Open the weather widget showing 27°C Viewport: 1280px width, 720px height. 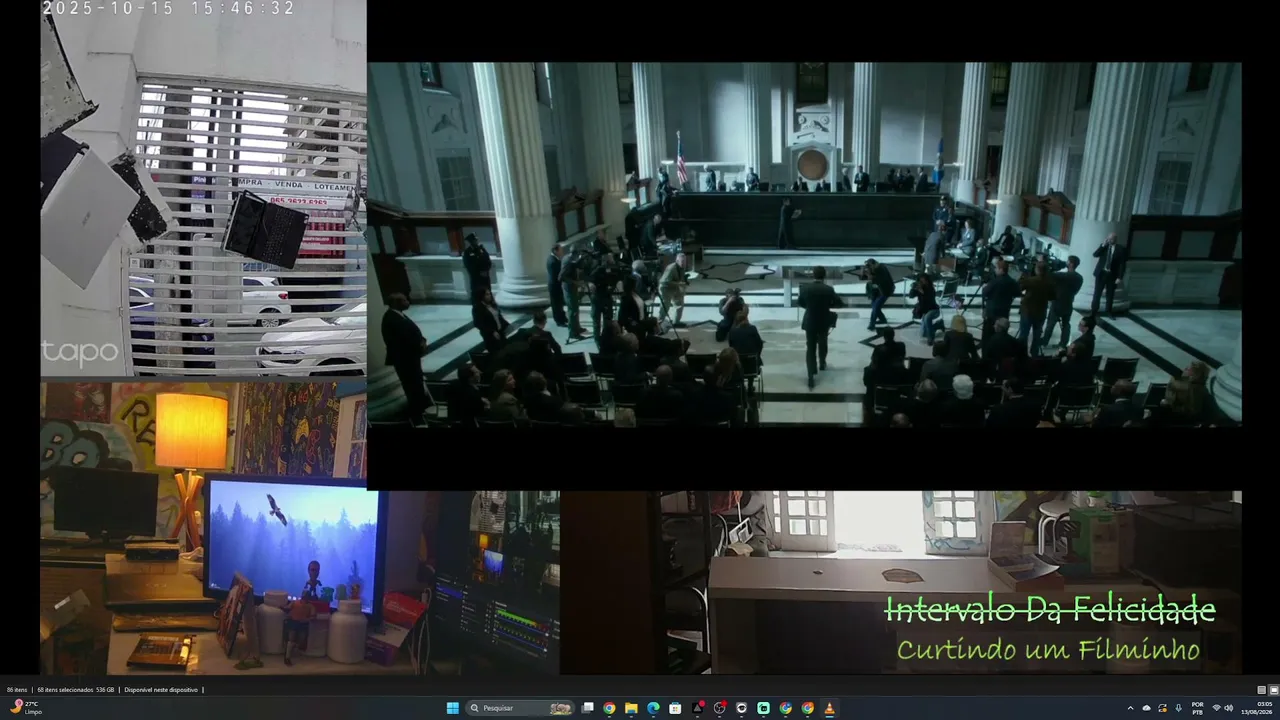(x=24, y=708)
